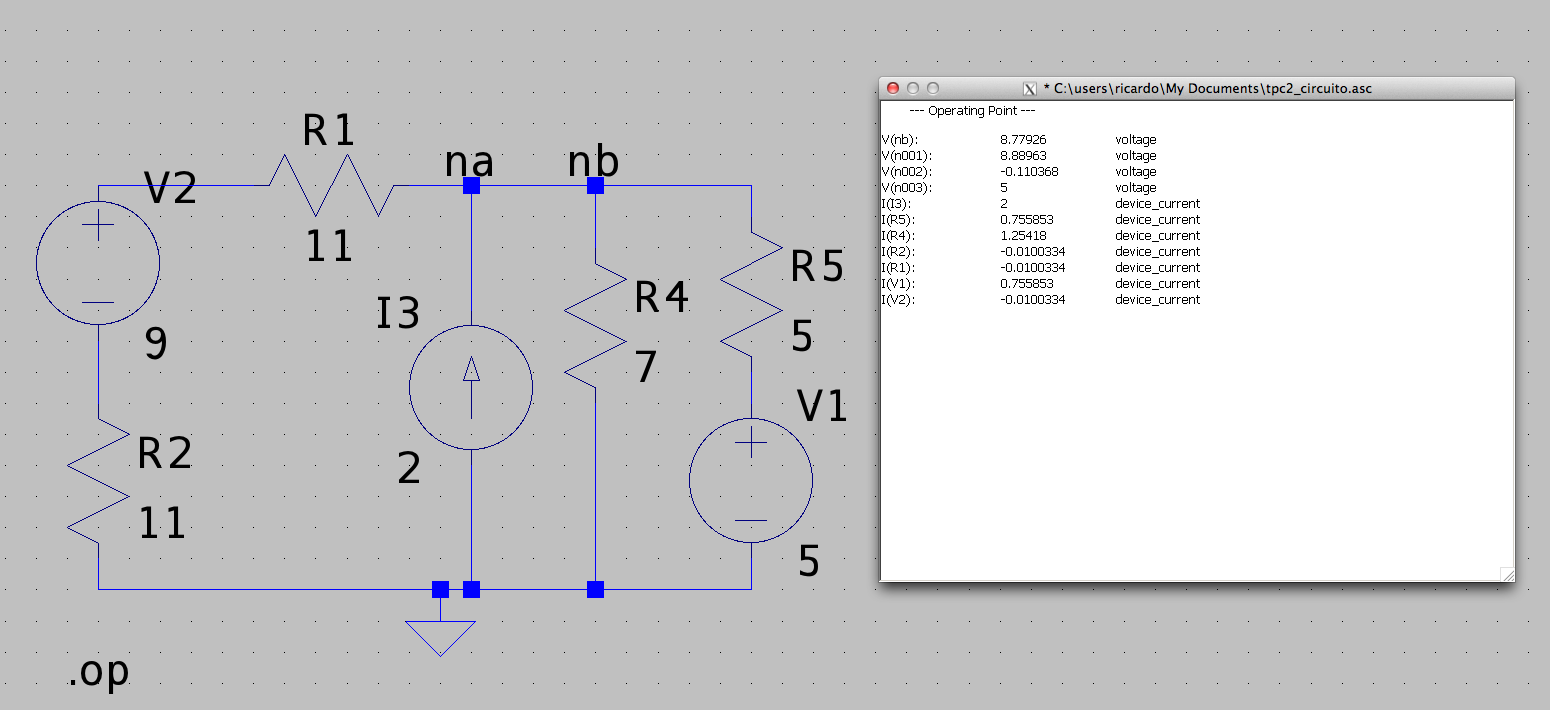This screenshot has width=1550, height=710.
Task: Close the Operating Point results window
Action: click(x=893, y=88)
